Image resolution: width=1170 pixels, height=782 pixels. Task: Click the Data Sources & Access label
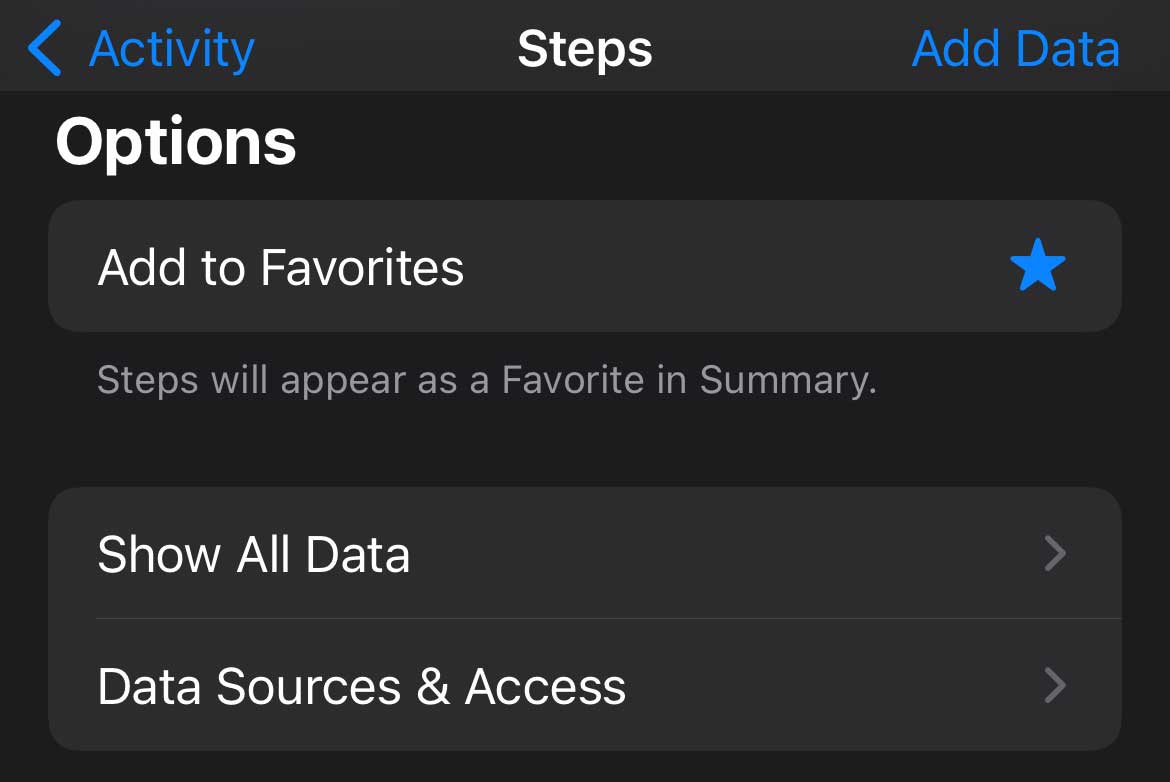coord(361,686)
